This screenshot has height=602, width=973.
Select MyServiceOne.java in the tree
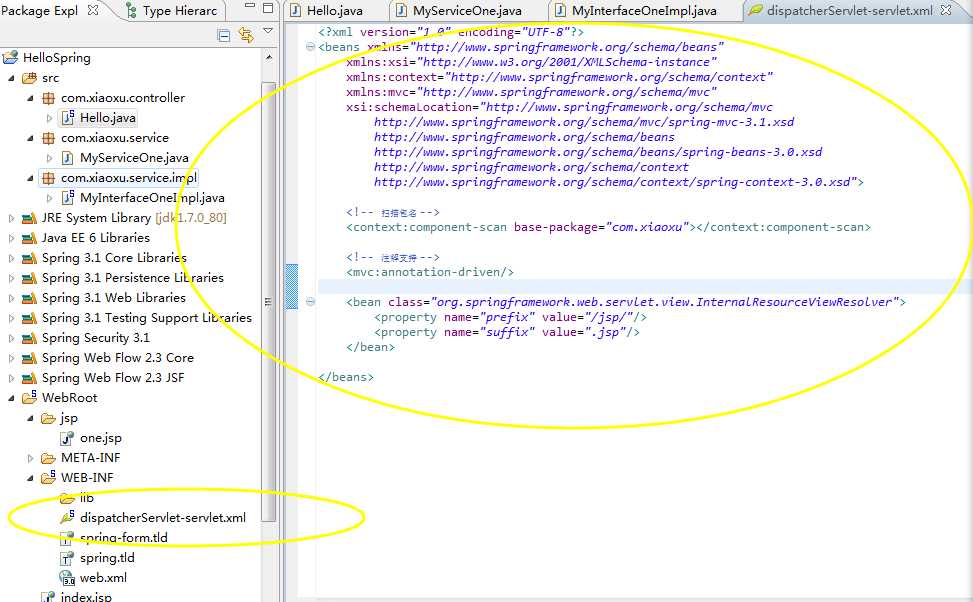tap(134, 158)
